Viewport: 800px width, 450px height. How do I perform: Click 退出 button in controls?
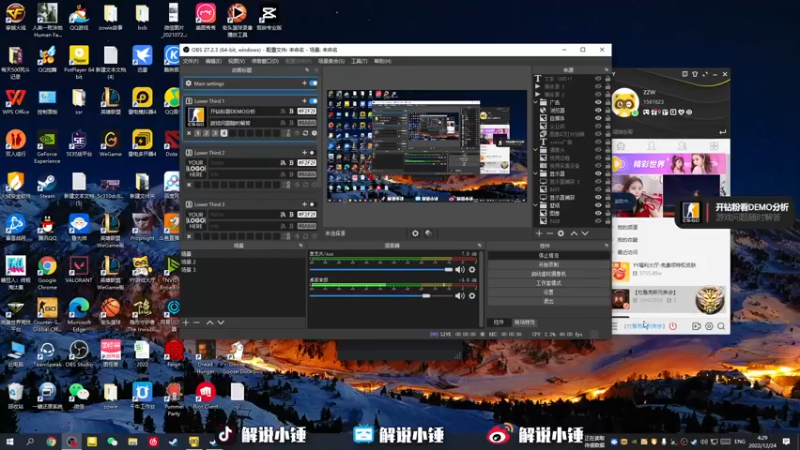[548, 302]
